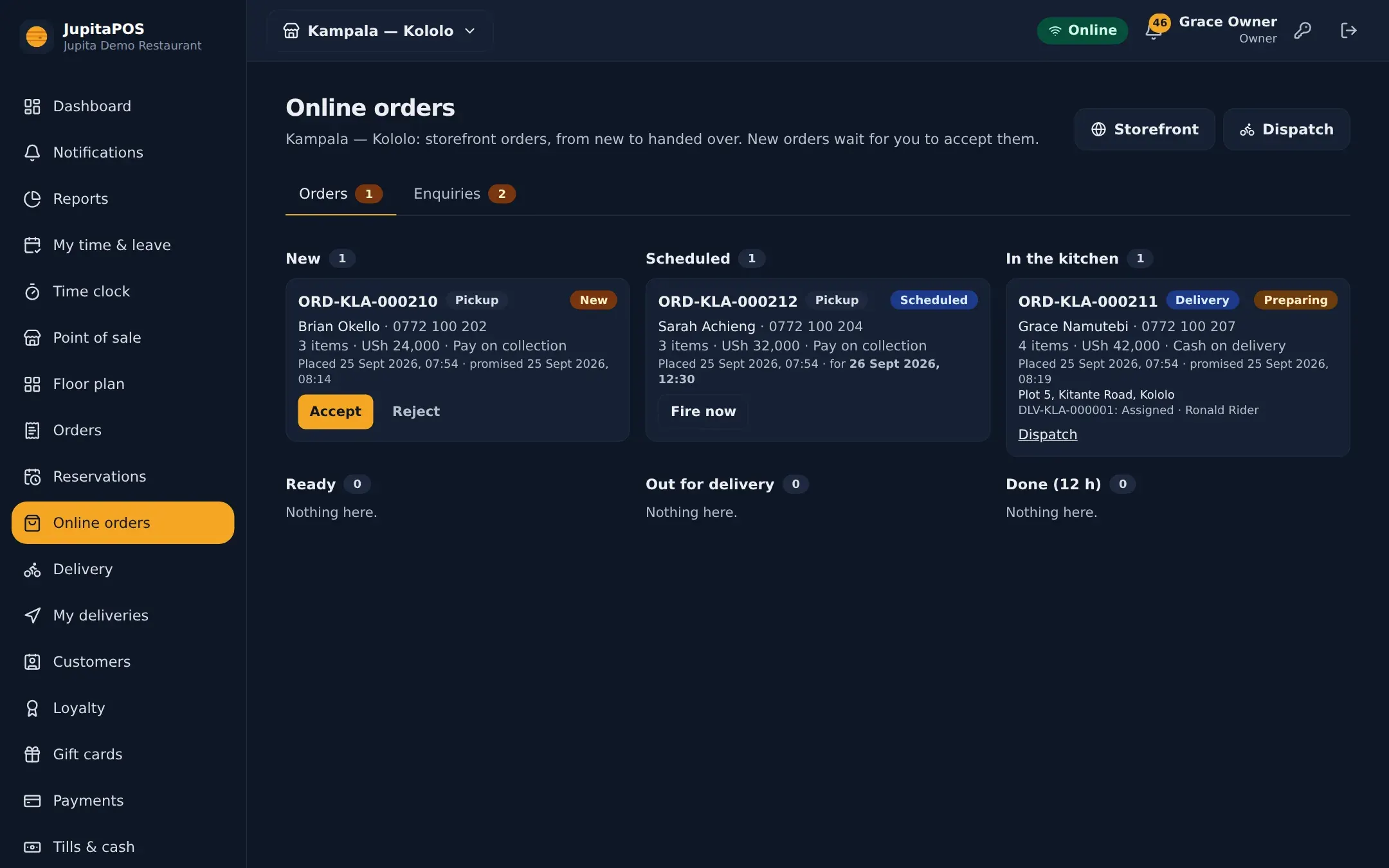Open the Storefront button
Viewport: 1389px width, 868px height.
[x=1145, y=129]
